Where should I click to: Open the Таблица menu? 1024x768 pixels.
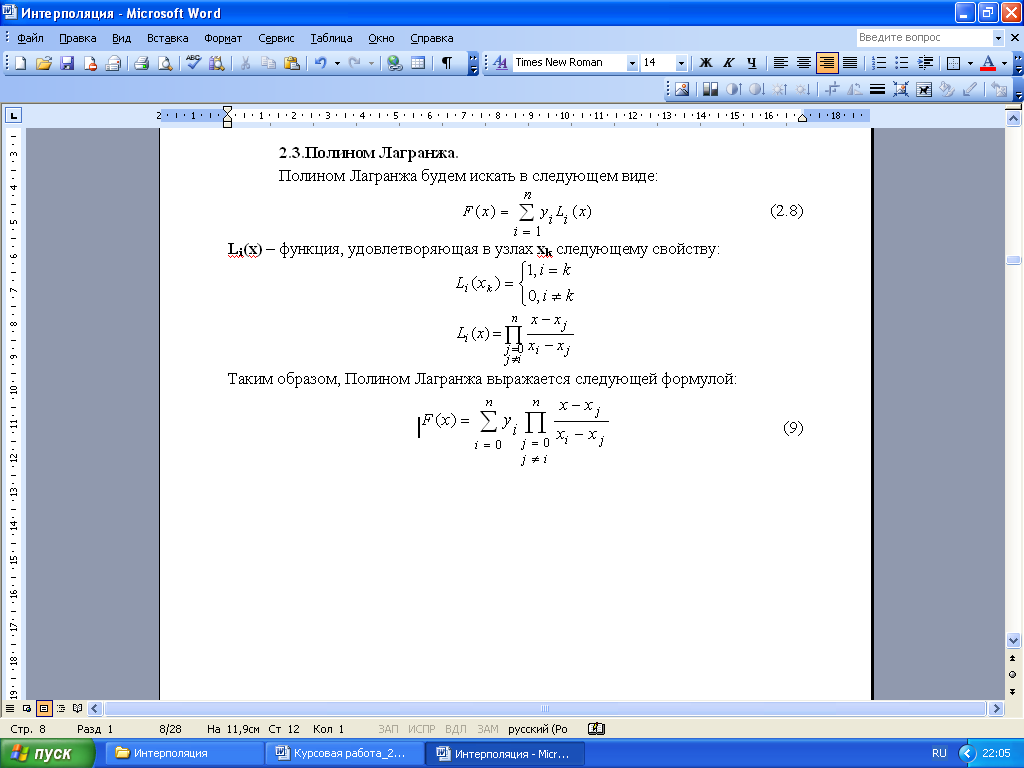(331, 38)
